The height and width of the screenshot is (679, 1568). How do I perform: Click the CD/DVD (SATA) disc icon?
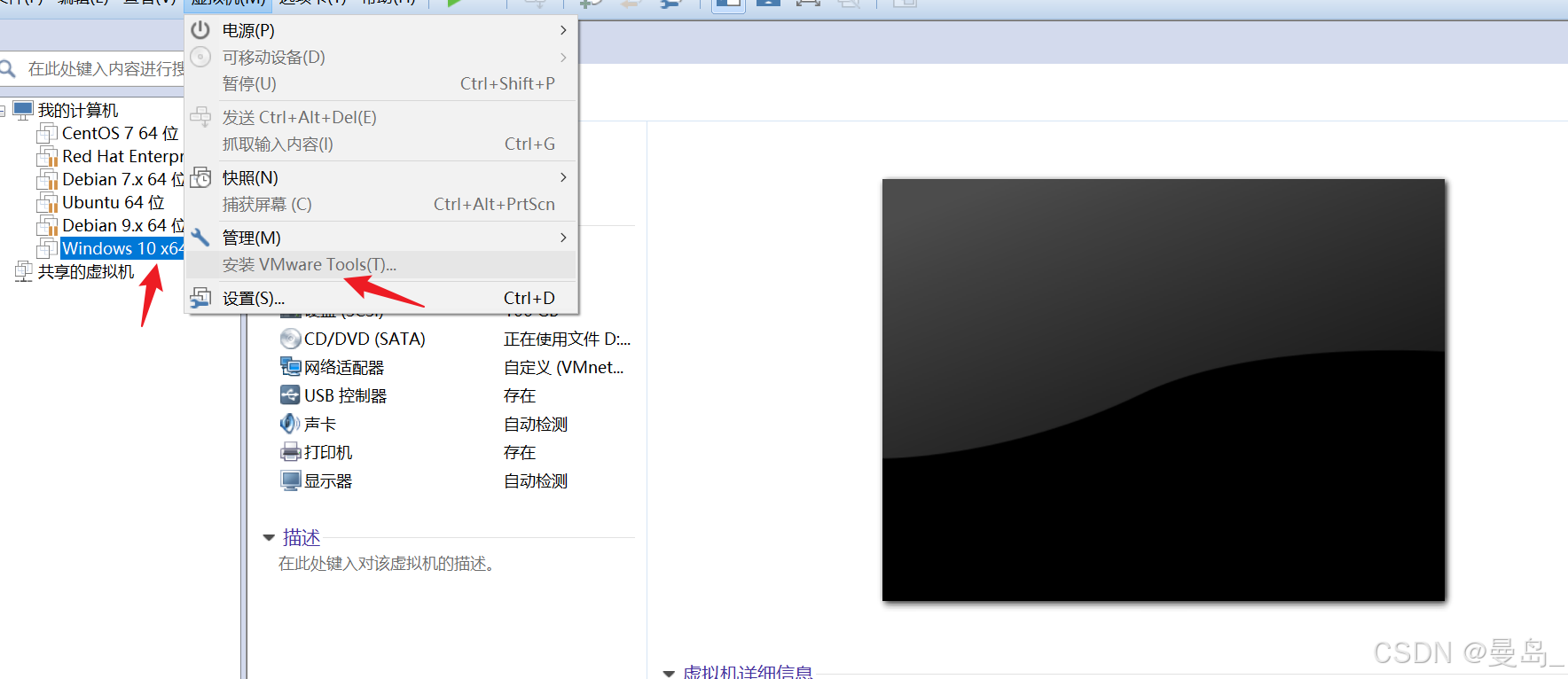tap(290, 339)
